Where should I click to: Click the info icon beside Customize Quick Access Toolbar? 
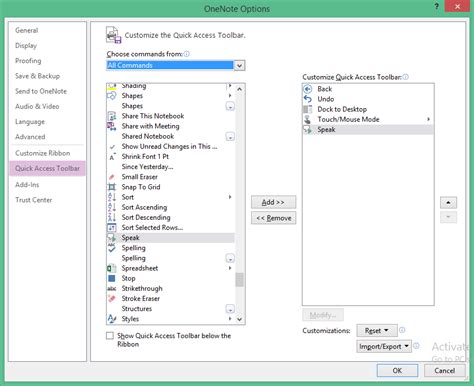[x=405, y=77]
